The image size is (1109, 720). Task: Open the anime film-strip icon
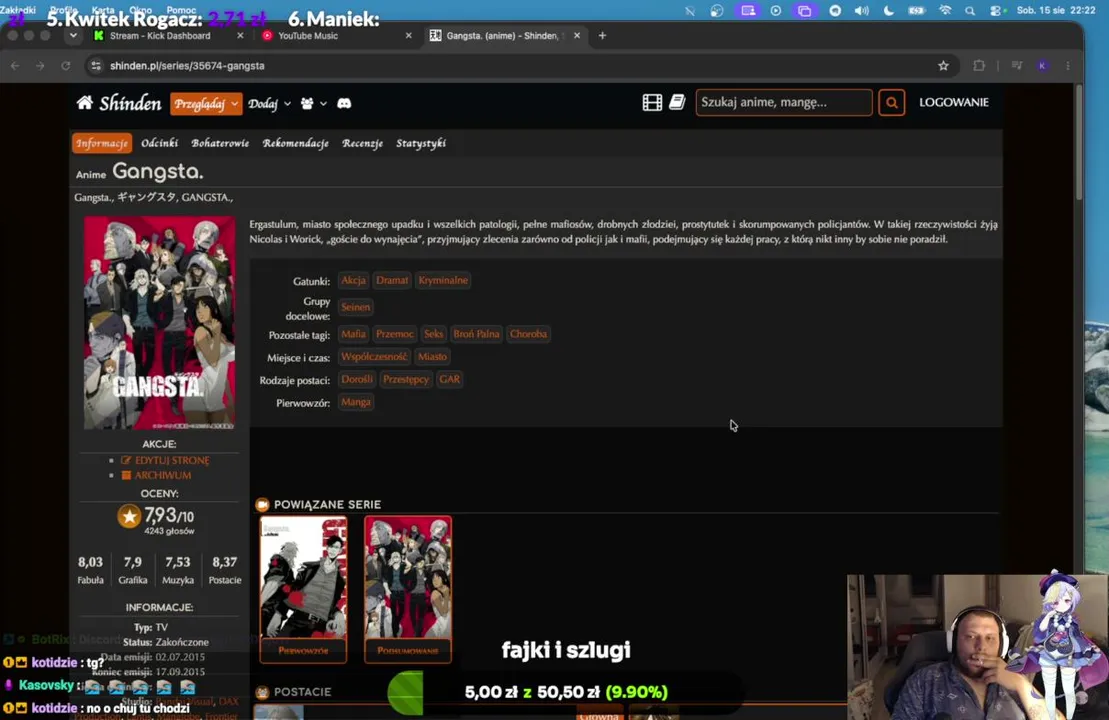point(652,103)
